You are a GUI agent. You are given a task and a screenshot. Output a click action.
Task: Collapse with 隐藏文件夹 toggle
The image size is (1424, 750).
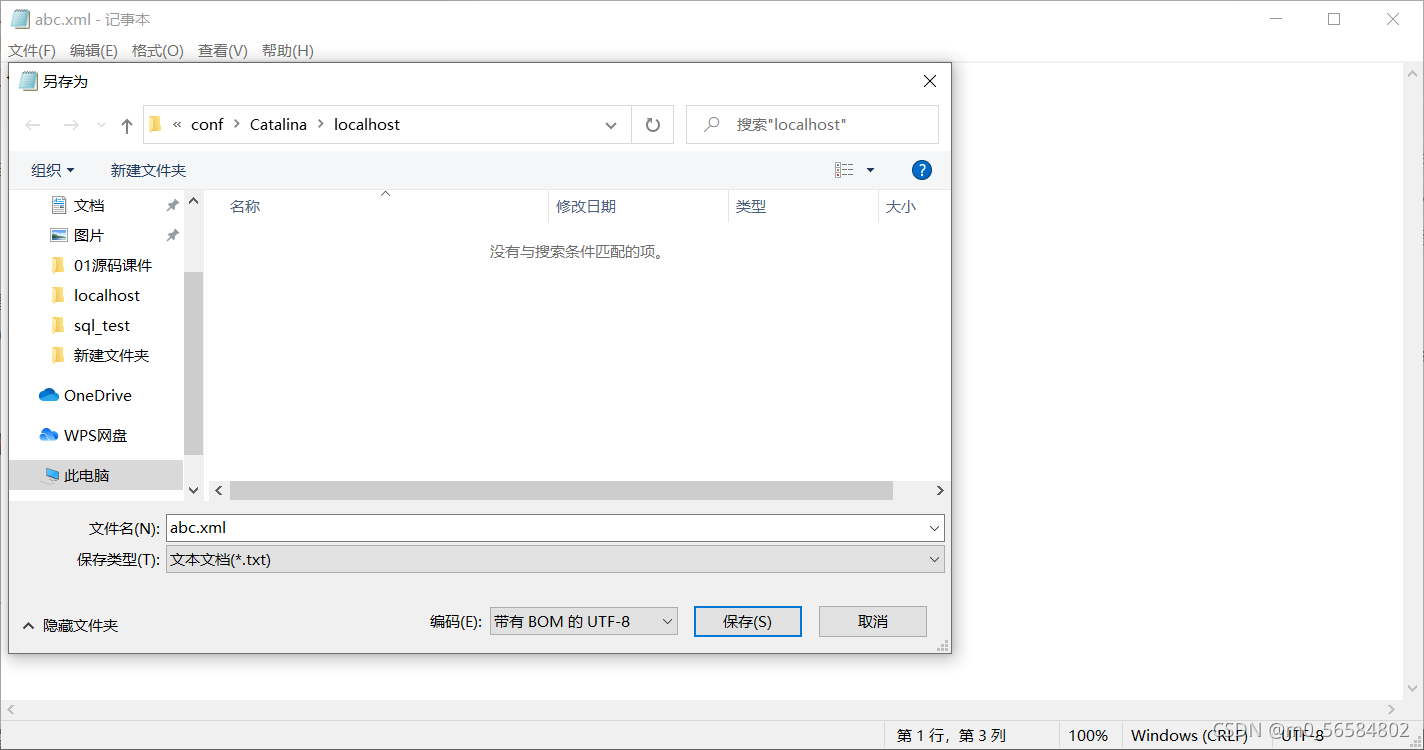[x=70, y=625]
